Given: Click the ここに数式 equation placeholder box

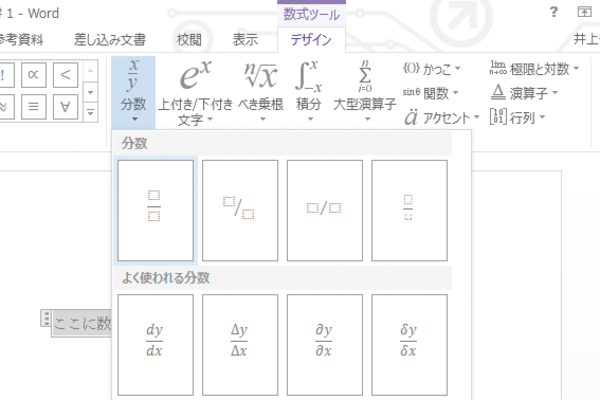Looking at the screenshot, I should click(x=82, y=324).
